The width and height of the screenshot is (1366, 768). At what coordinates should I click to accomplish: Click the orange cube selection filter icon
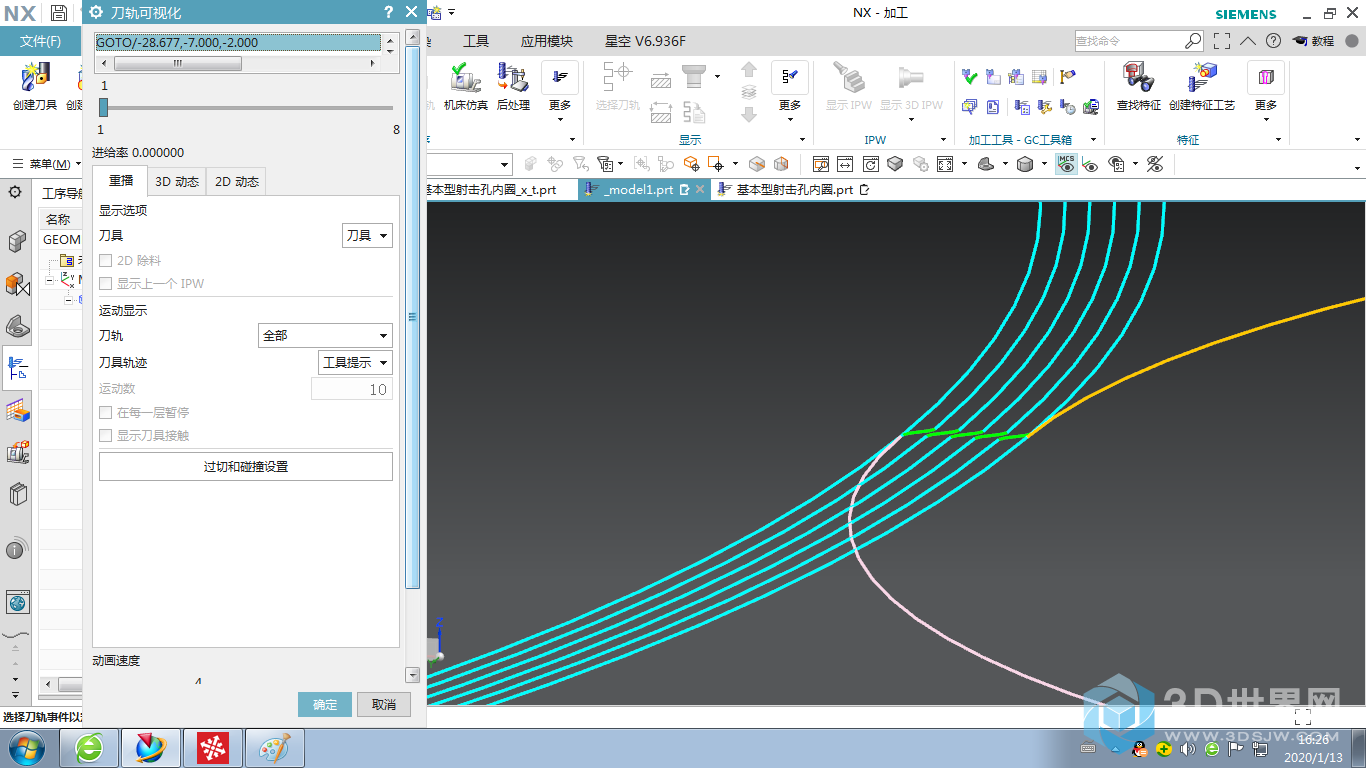691,164
